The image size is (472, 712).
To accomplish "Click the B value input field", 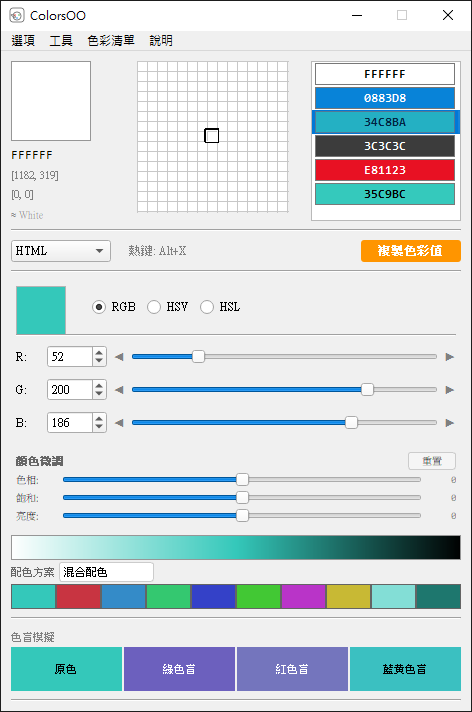I will pos(70,423).
